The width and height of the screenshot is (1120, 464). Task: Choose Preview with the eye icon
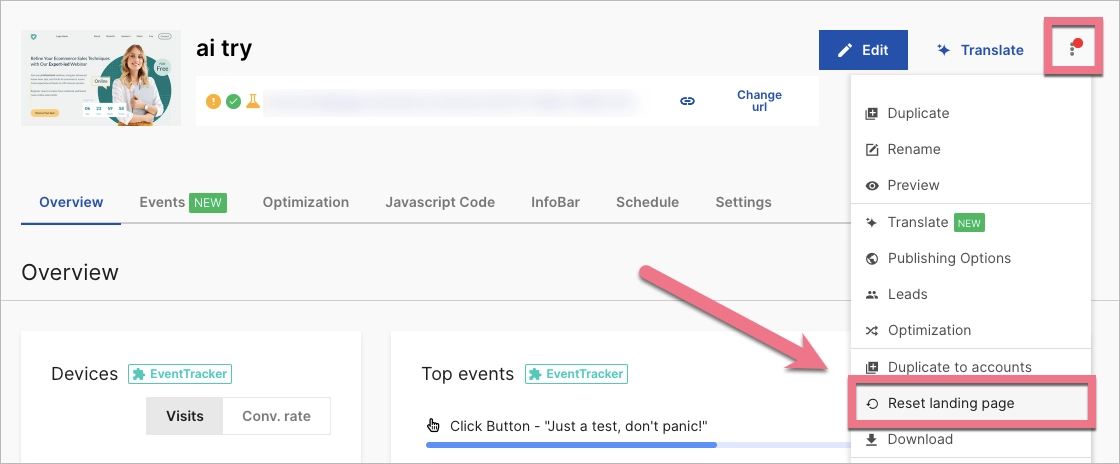(x=913, y=185)
